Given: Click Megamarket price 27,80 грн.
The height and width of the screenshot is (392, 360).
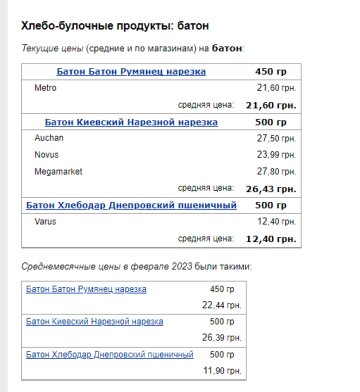Looking at the screenshot, I should click(x=276, y=172).
